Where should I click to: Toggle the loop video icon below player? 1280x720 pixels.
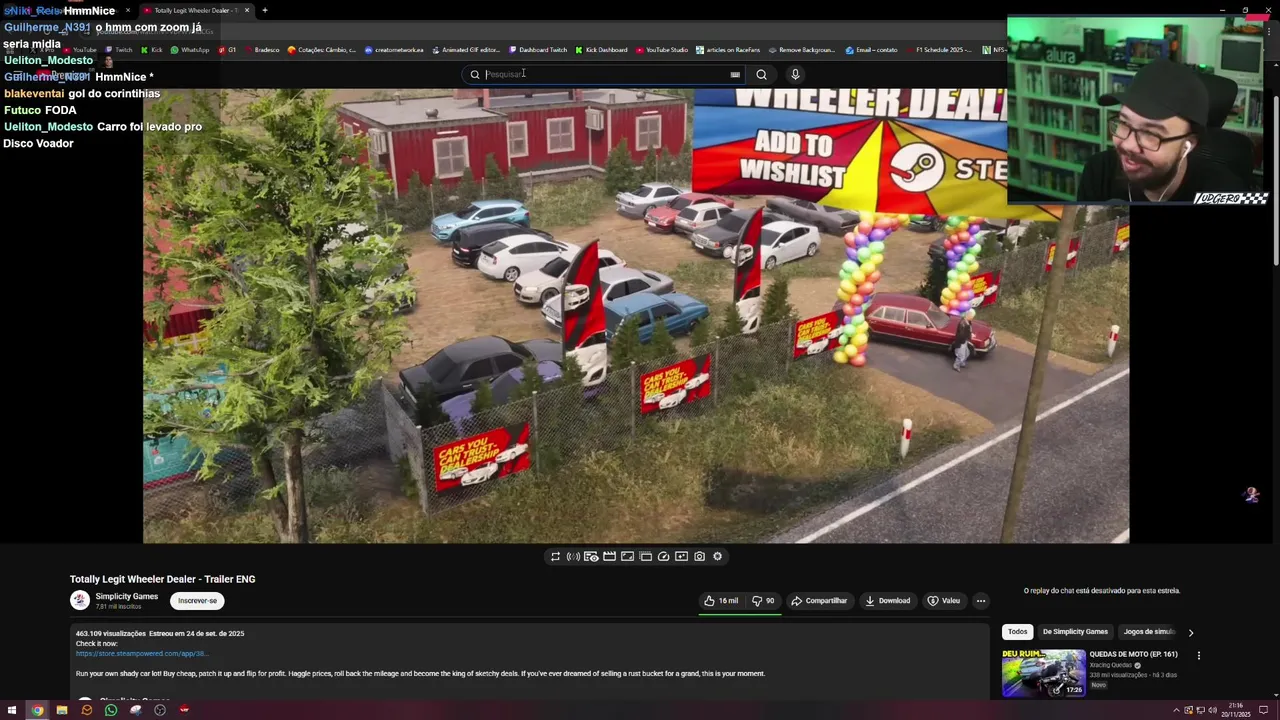coord(555,557)
